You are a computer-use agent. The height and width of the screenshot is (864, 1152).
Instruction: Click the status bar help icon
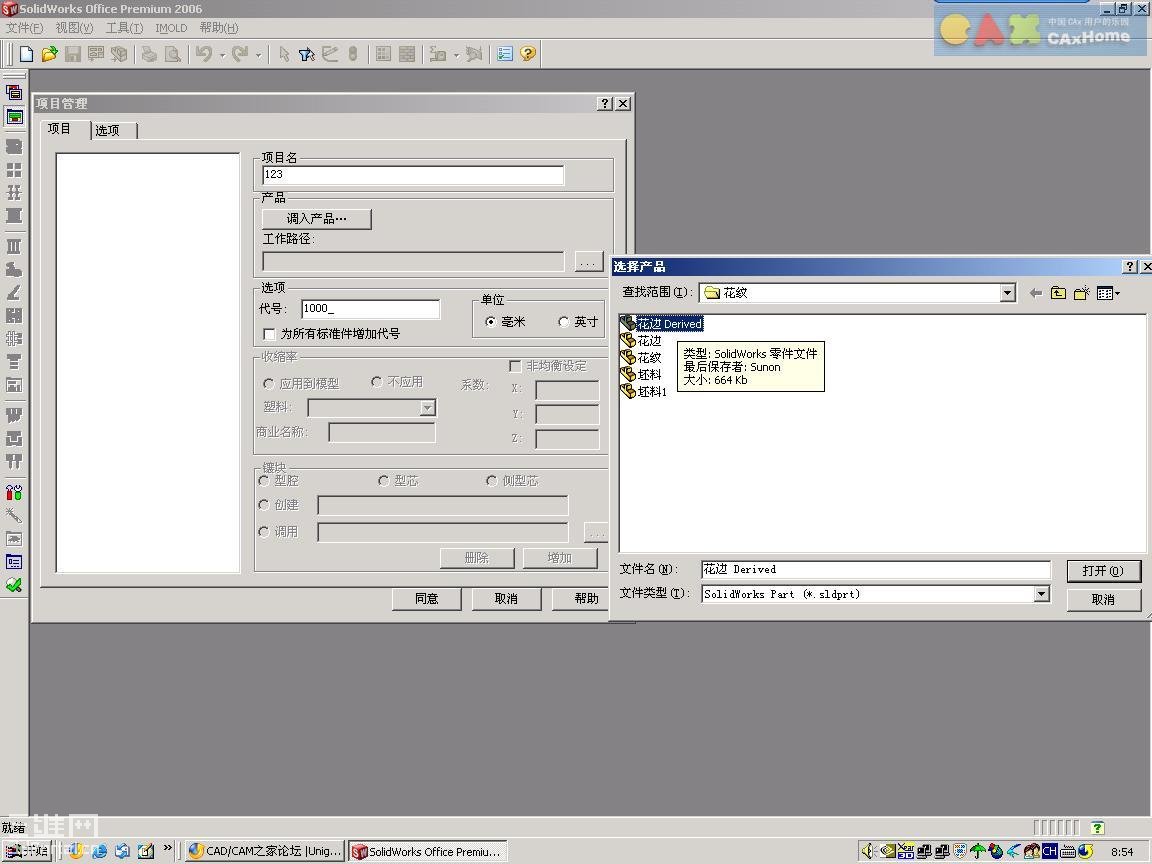1098,827
